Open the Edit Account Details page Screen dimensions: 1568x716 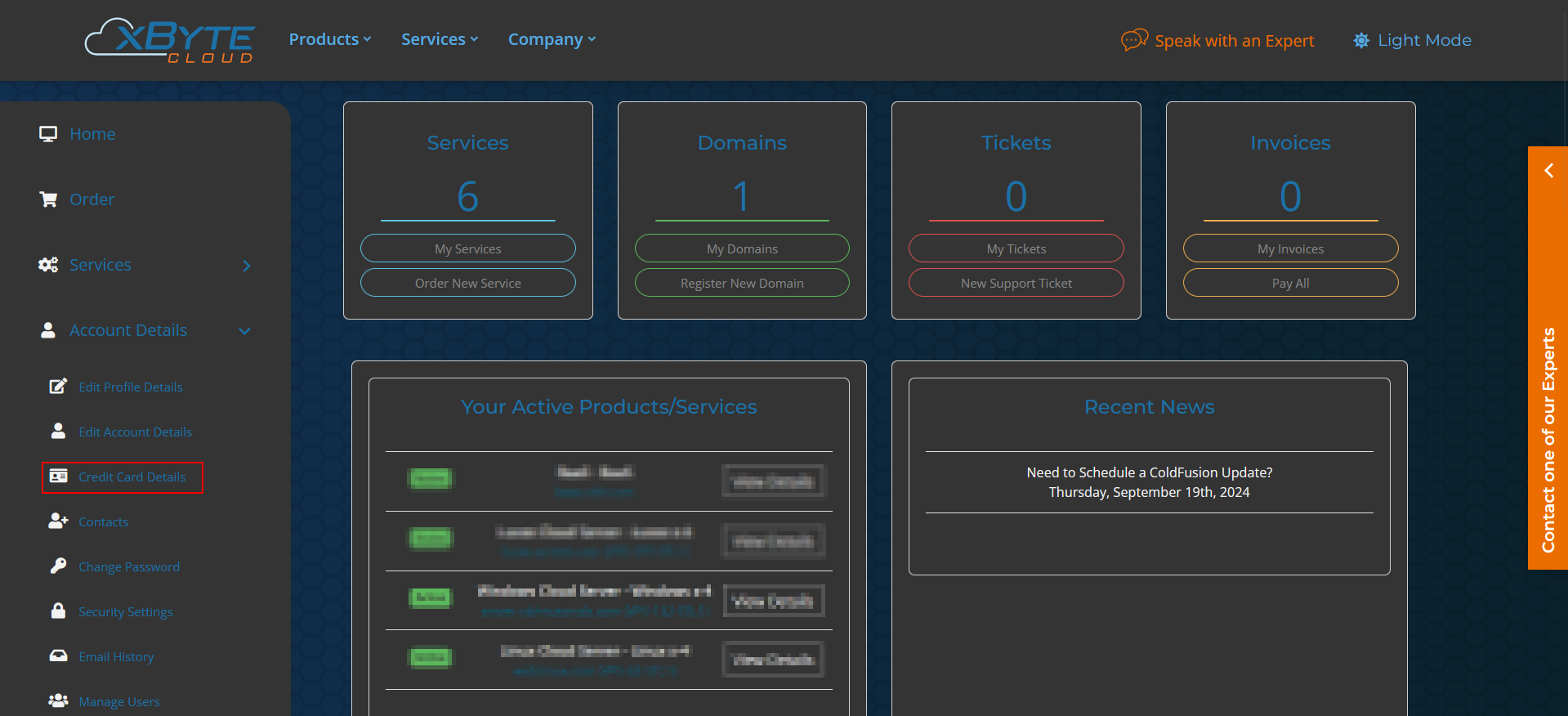pyautogui.click(x=135, y=432)
